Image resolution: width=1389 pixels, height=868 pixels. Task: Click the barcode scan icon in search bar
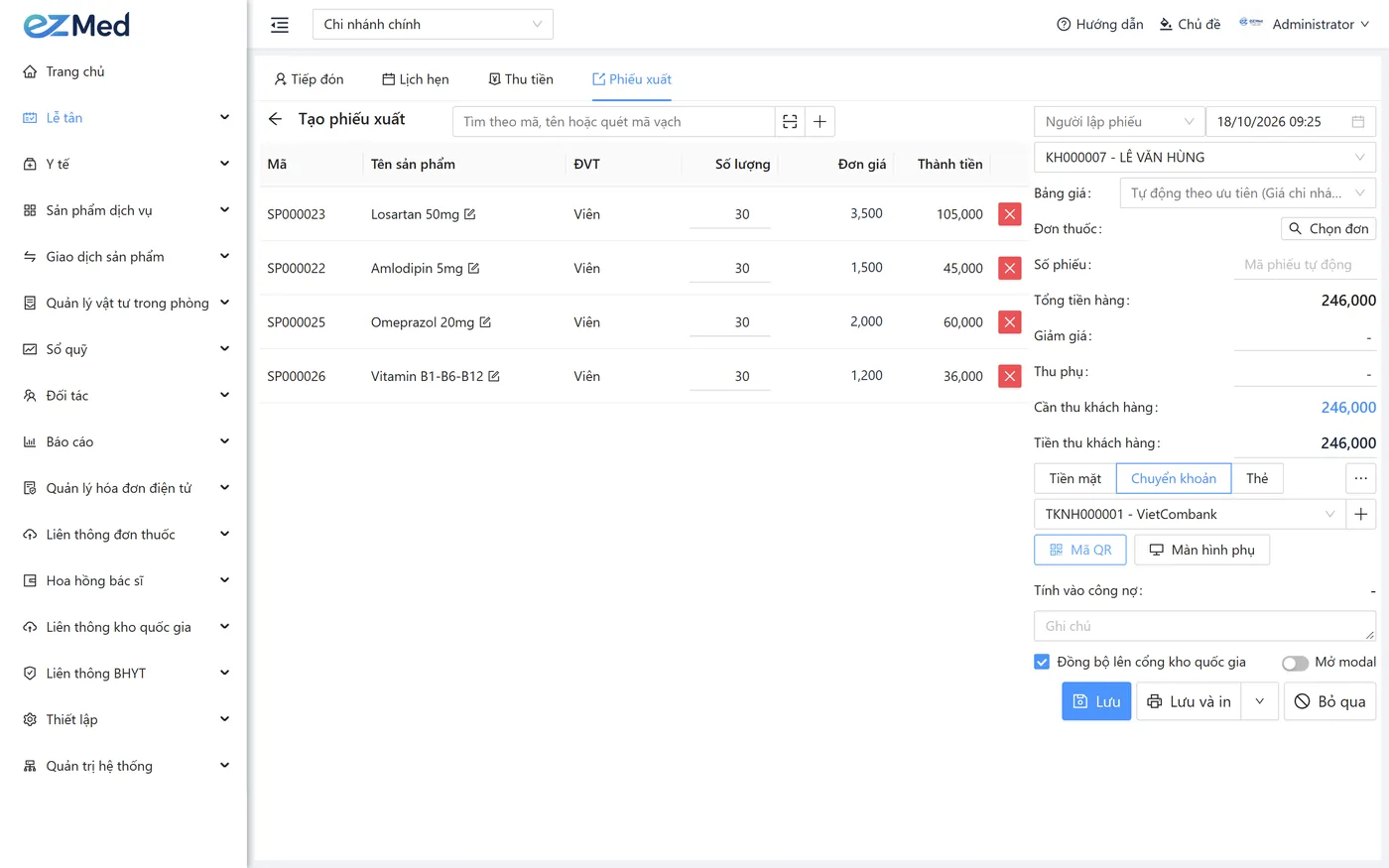tap(790, 121)
